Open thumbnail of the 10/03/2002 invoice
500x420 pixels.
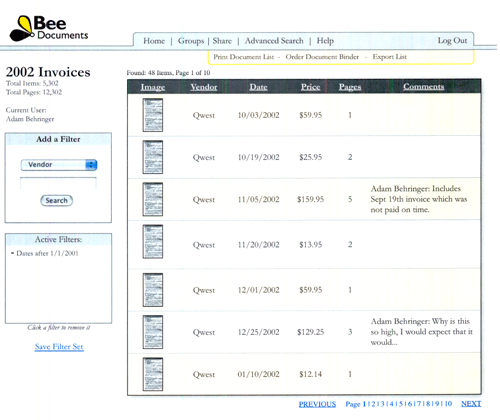click(153, 115)
